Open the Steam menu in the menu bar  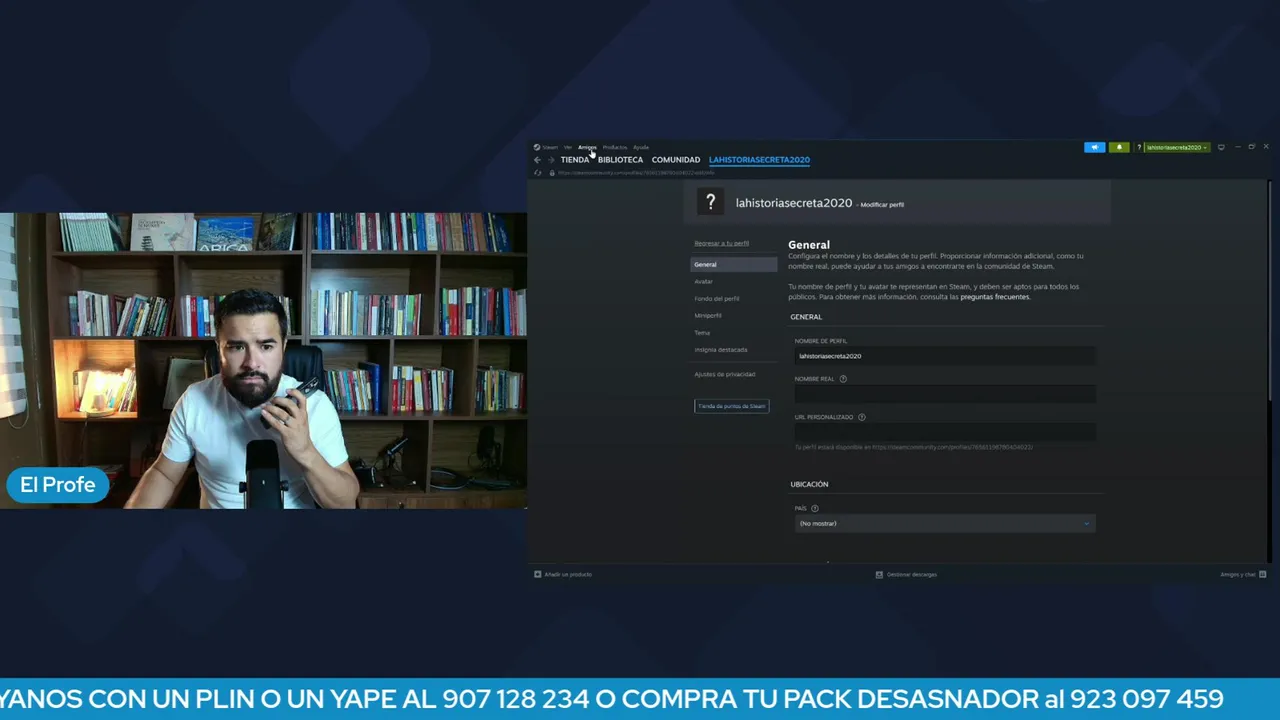(550, 147)
